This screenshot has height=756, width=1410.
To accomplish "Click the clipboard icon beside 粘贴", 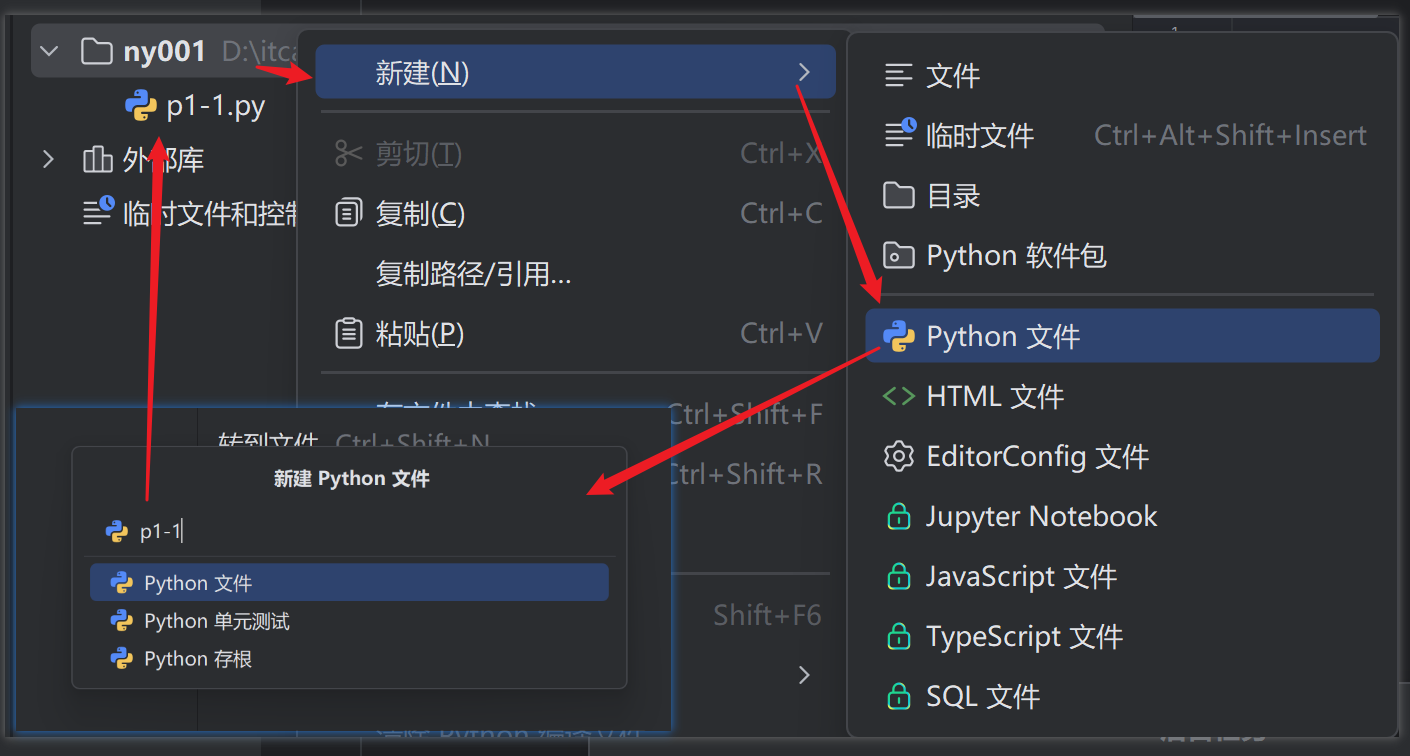I will (348, 333).
